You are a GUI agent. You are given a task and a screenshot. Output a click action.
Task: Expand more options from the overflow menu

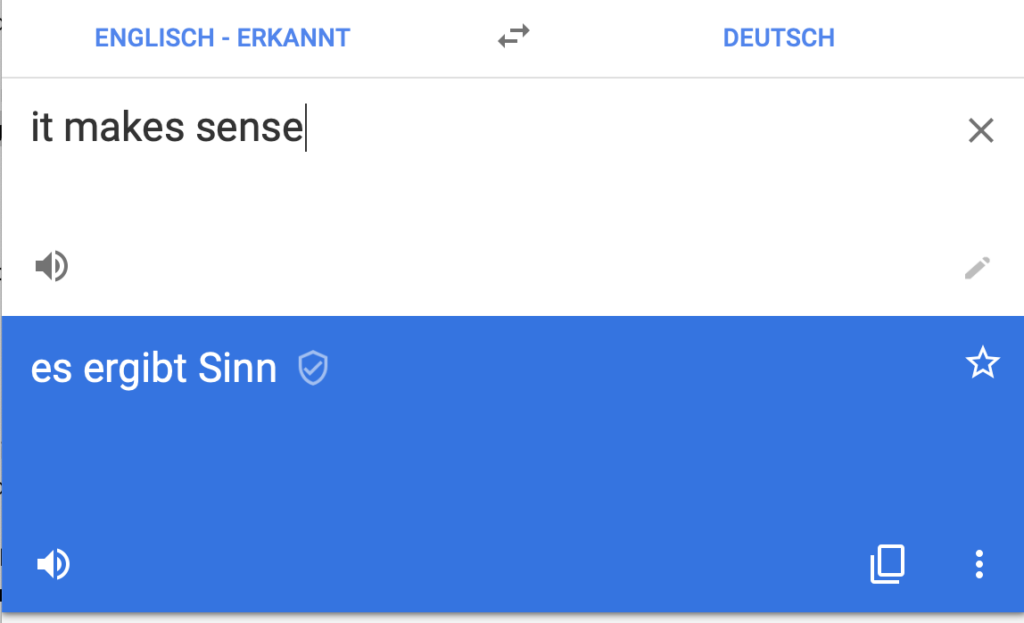(x=978, y=564)
